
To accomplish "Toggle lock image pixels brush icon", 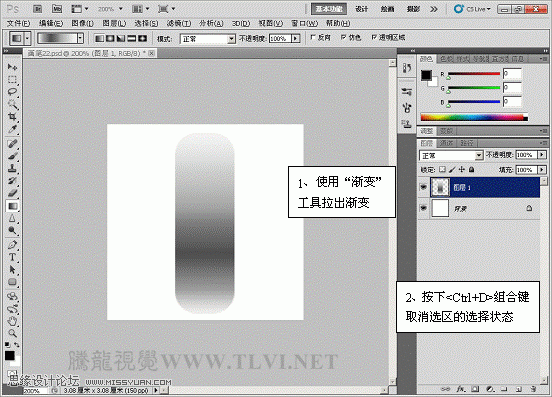I will tap(452, 170).
